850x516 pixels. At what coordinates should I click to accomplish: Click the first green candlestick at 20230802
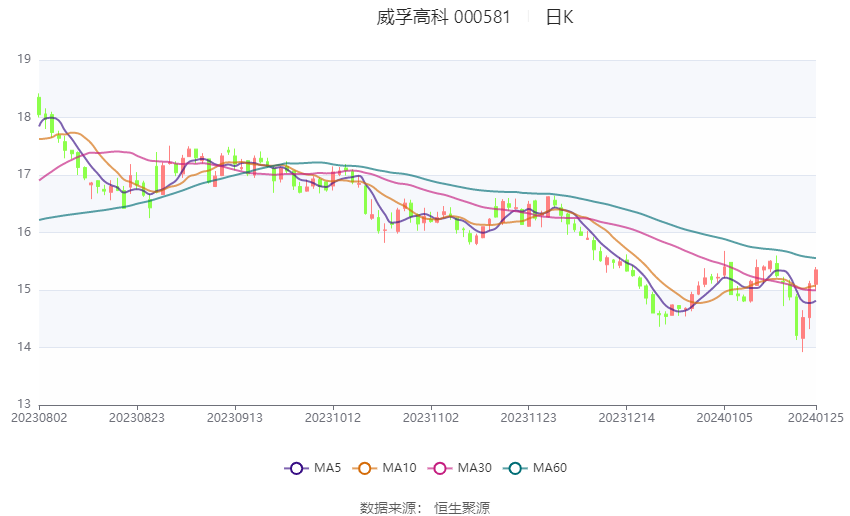point(39,105)
